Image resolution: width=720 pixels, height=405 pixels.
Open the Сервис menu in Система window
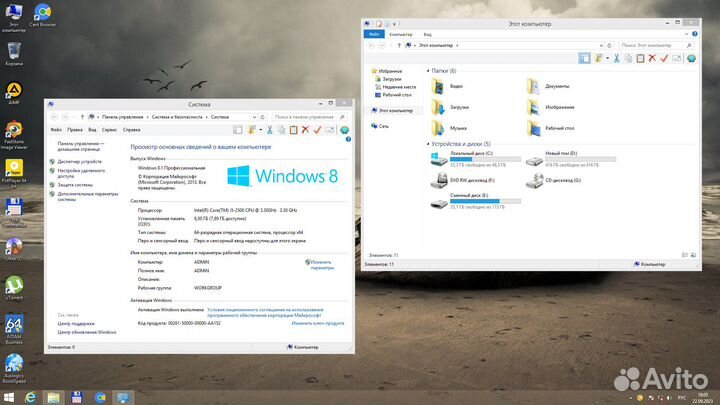click(x=109, y=130)
